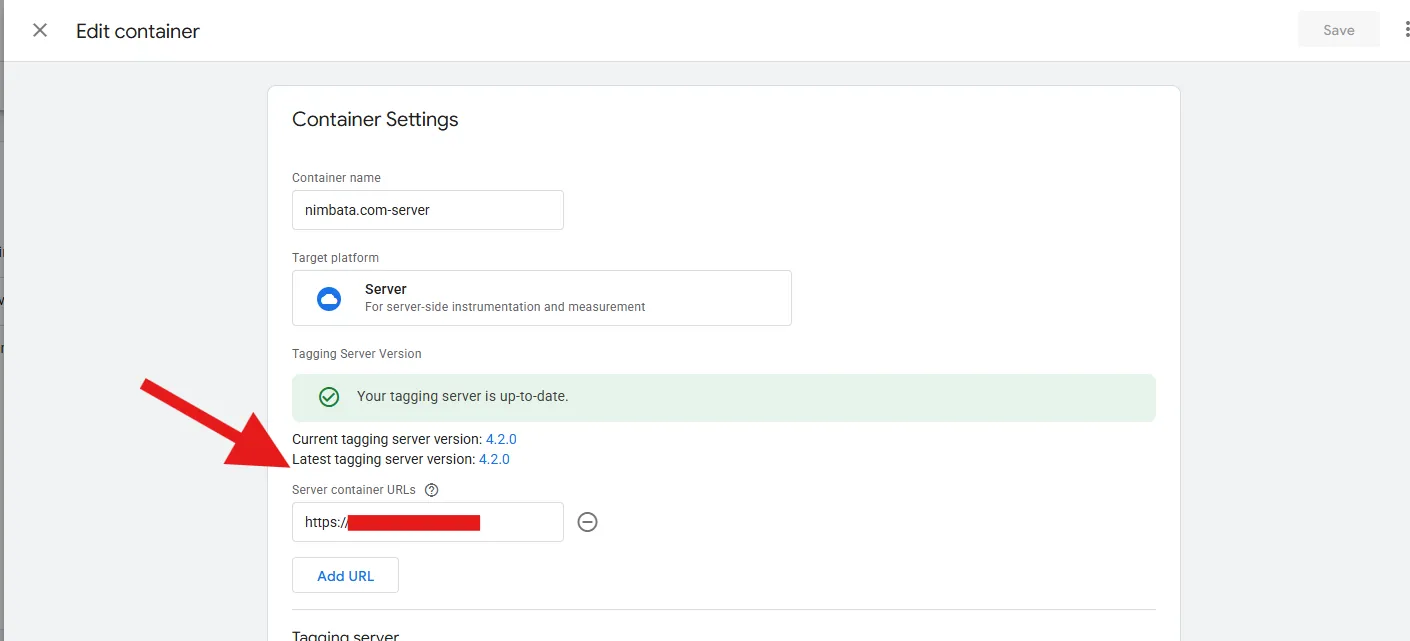
Task: Open current tagging server version 4.2.0 link
Action: point(501,439)
